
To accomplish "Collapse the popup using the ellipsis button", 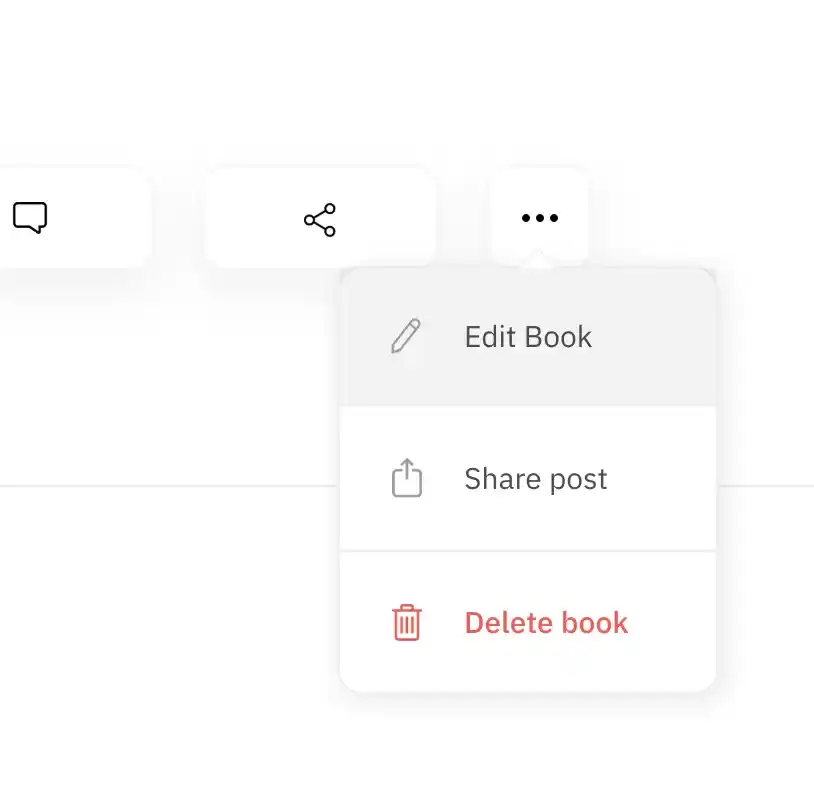I will [x=540, y=218].
